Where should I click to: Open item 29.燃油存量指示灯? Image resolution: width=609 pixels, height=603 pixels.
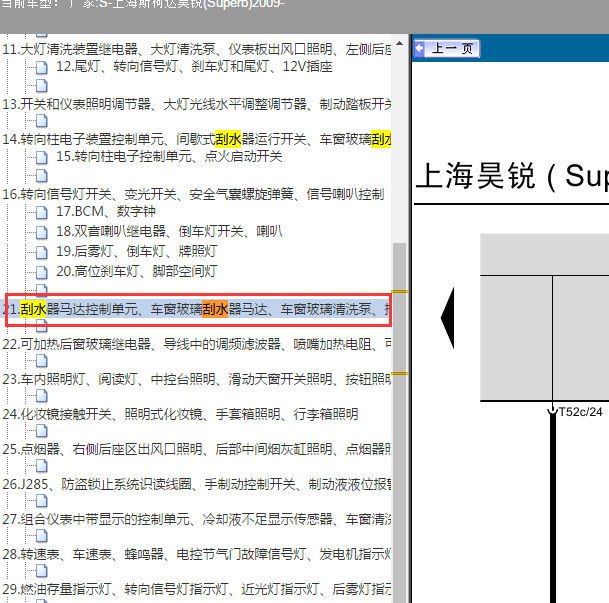pyautogui.click(x=197, y=589)
